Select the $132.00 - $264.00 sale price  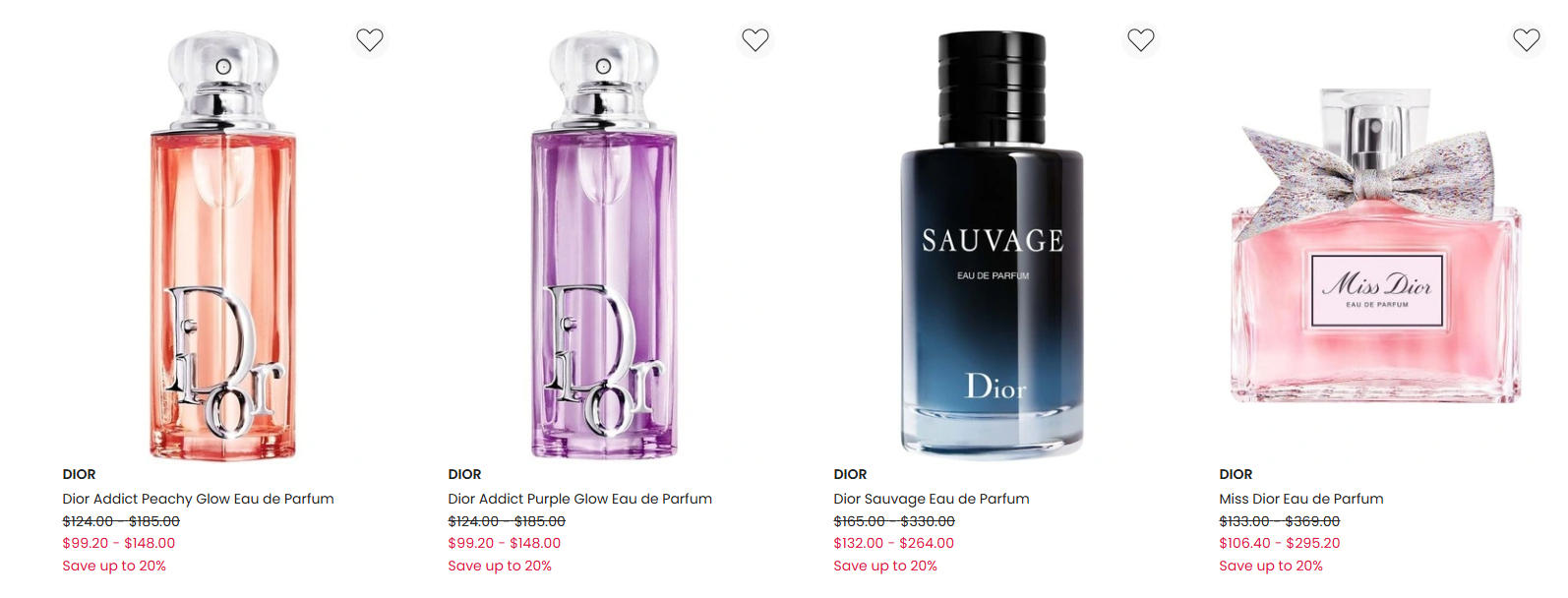click(894, 543)
